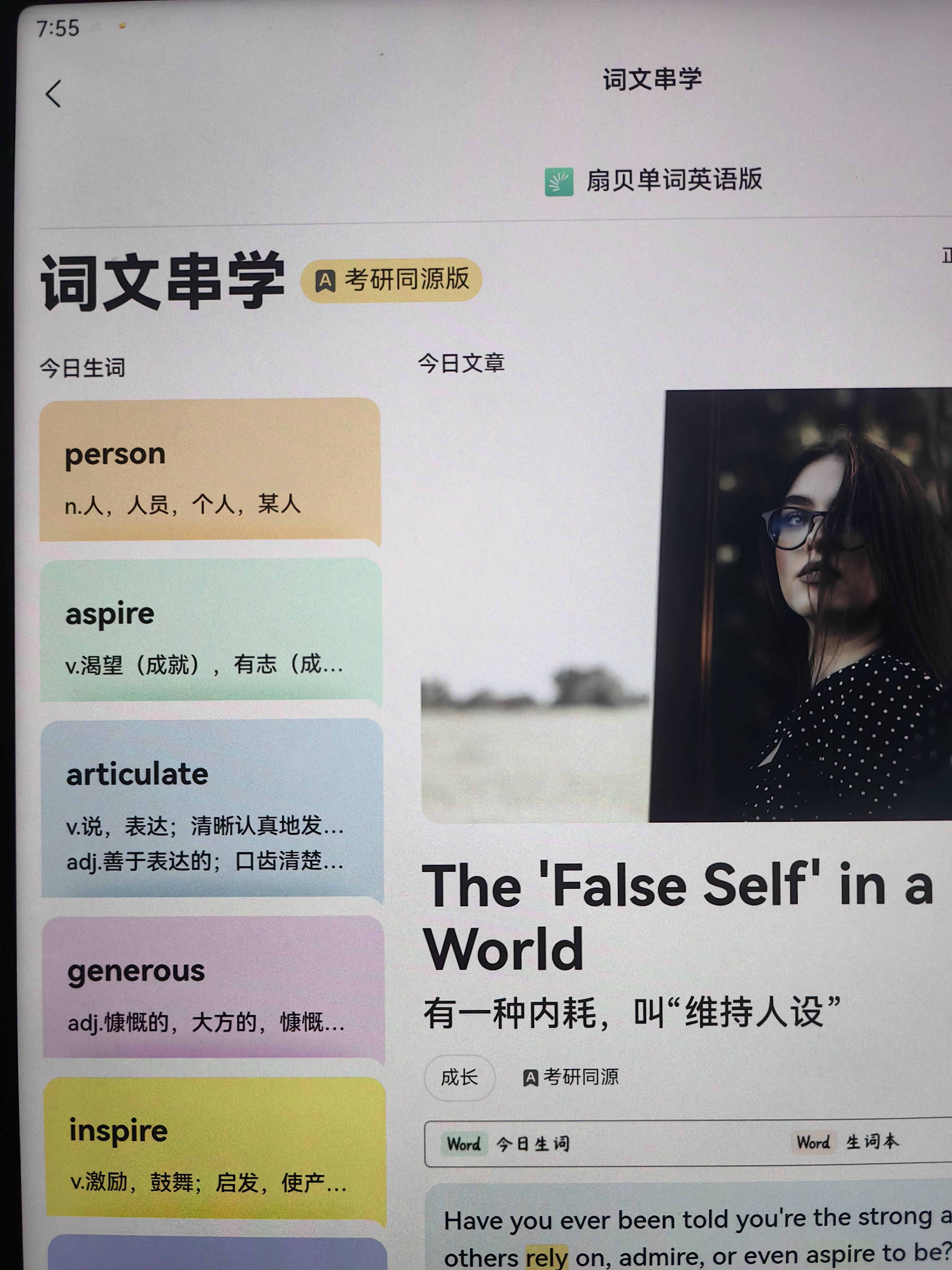Tap the green Shanbay app logo icon
Screen dimensions: 952x1270
pos(558,182)
